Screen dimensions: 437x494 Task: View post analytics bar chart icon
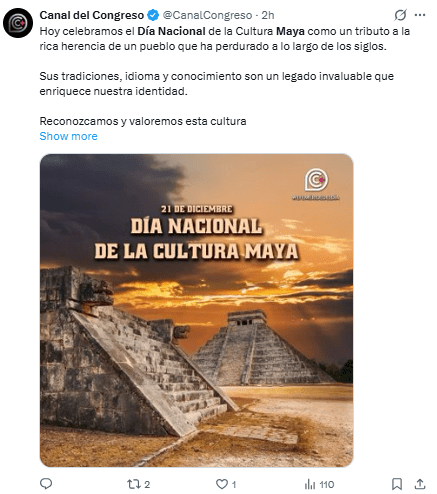[310, 484]
